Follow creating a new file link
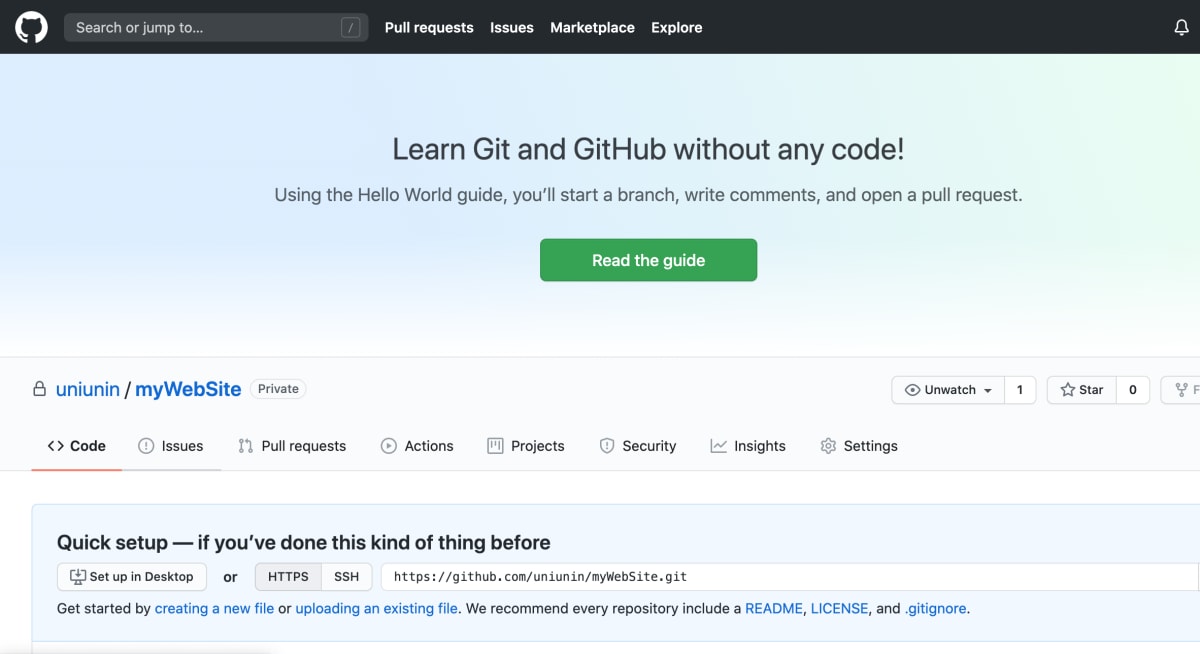 pos(214,608)
